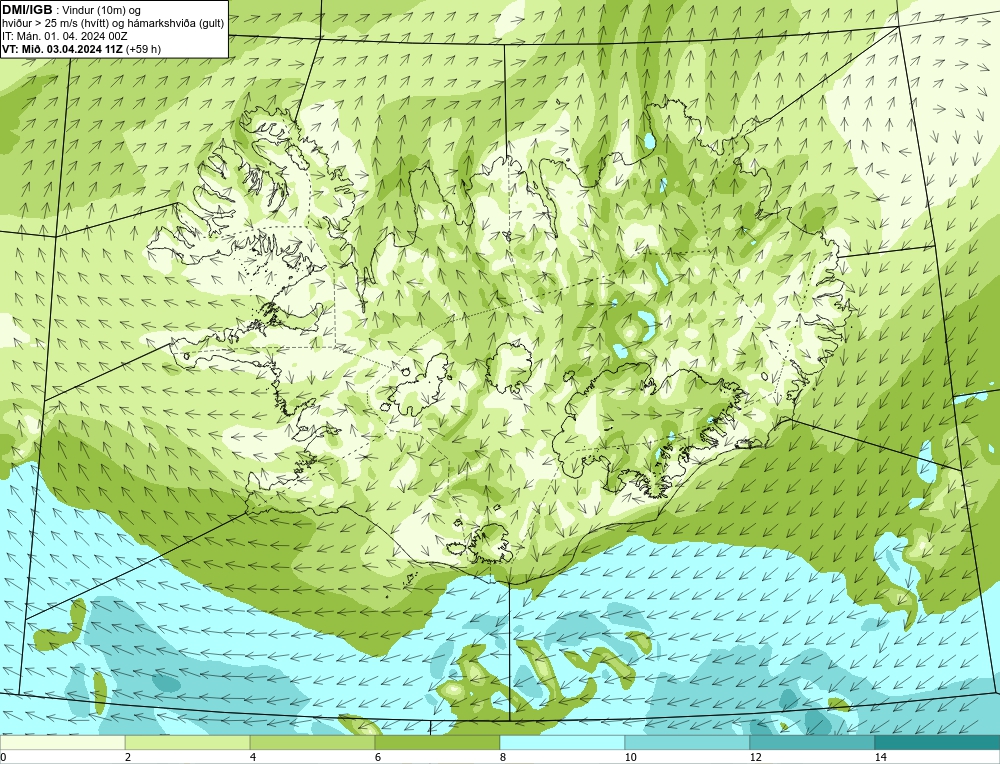Click the 12–14 m/s darker teal swatch
The width and height of the screenshot is (1000, 764).
pyautogui.click(x=812, y=742)
